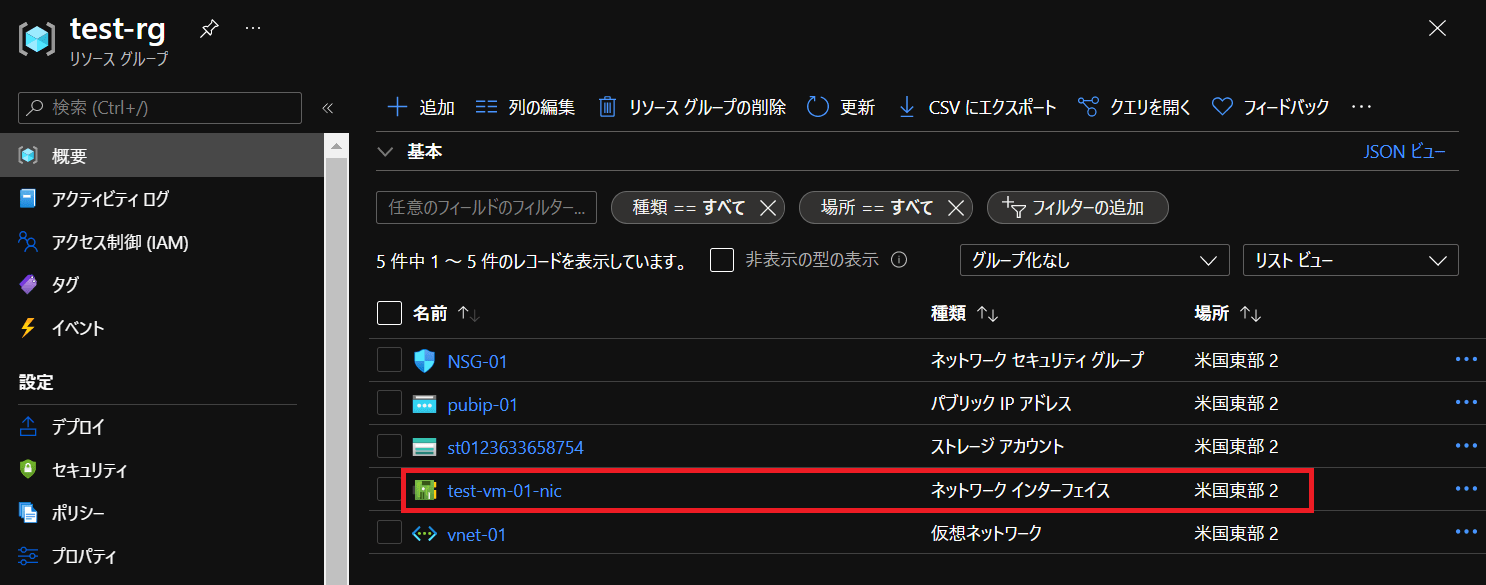
Task: Check the box for pubip-01
Action: (389, 403)
